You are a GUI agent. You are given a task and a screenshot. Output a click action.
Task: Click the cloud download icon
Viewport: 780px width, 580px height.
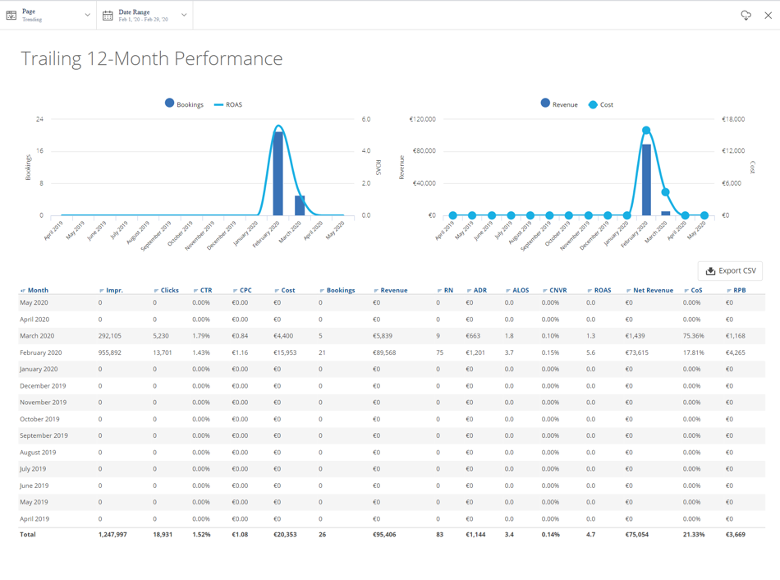[746, 15]
